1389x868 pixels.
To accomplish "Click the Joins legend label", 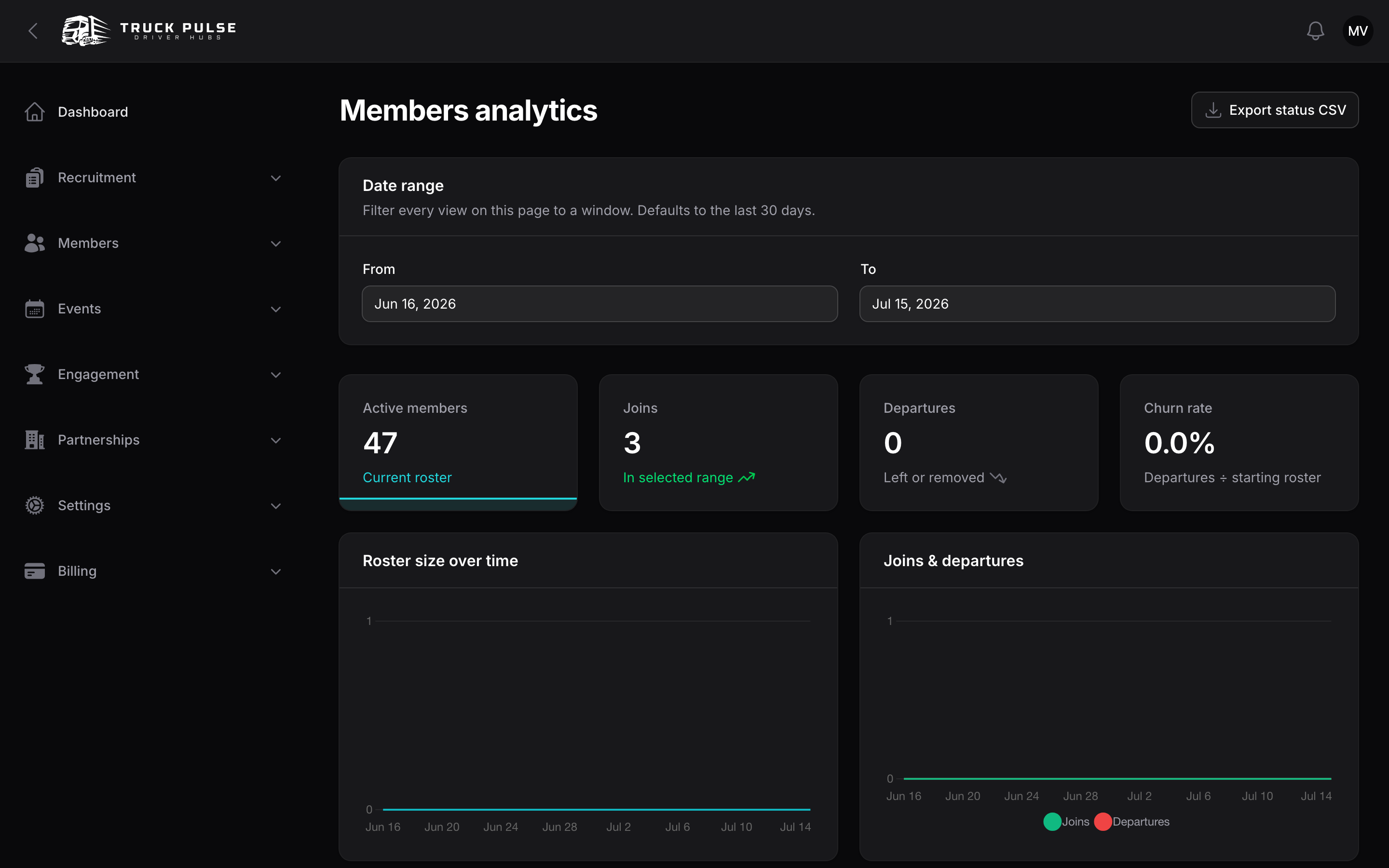I will [1075, 822].
